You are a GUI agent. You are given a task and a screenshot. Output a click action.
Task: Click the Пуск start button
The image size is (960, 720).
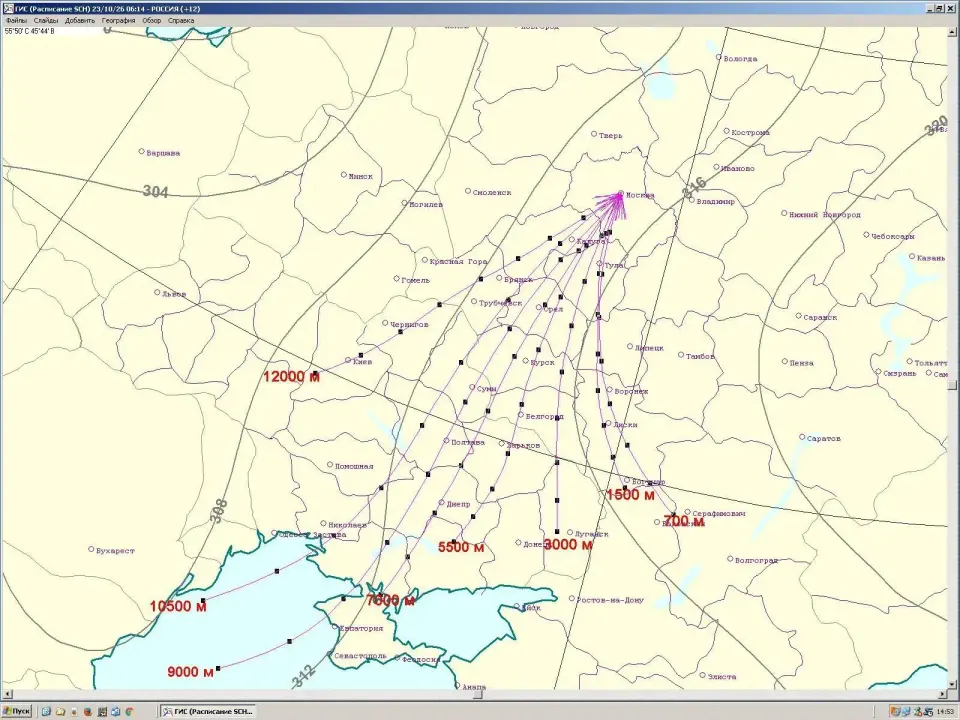pyautogui.click(x=17, y=711)
